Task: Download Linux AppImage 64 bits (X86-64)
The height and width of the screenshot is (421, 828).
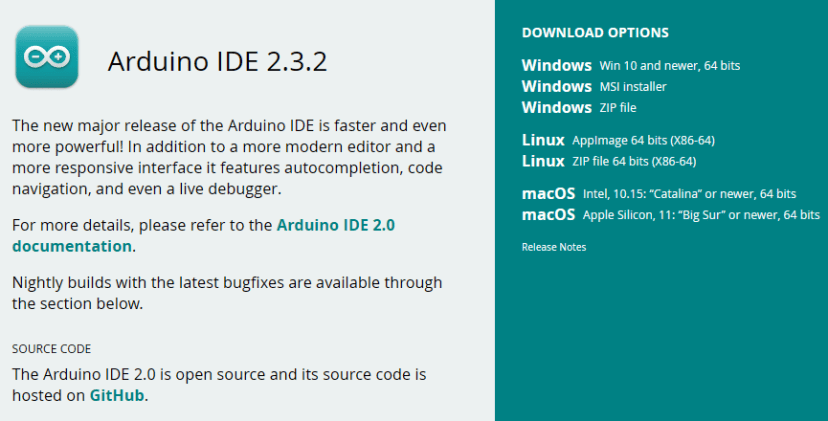Action: pyautogui.click(x=618, y=141)
